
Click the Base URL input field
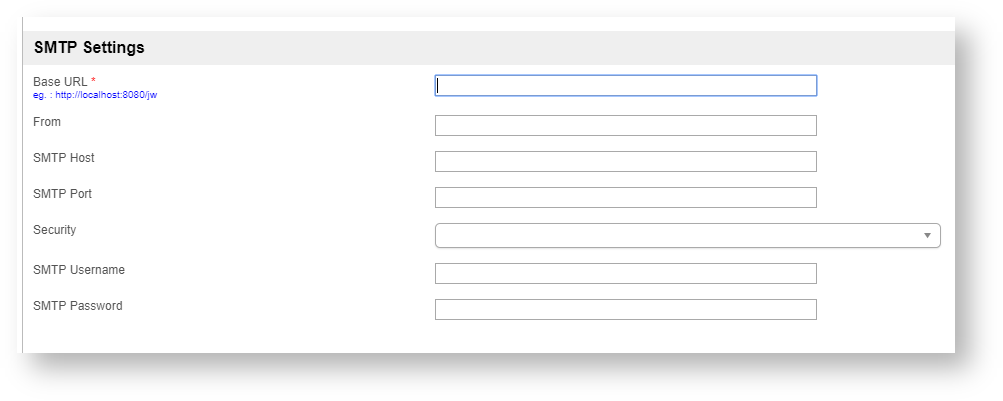tap(625, 86)
